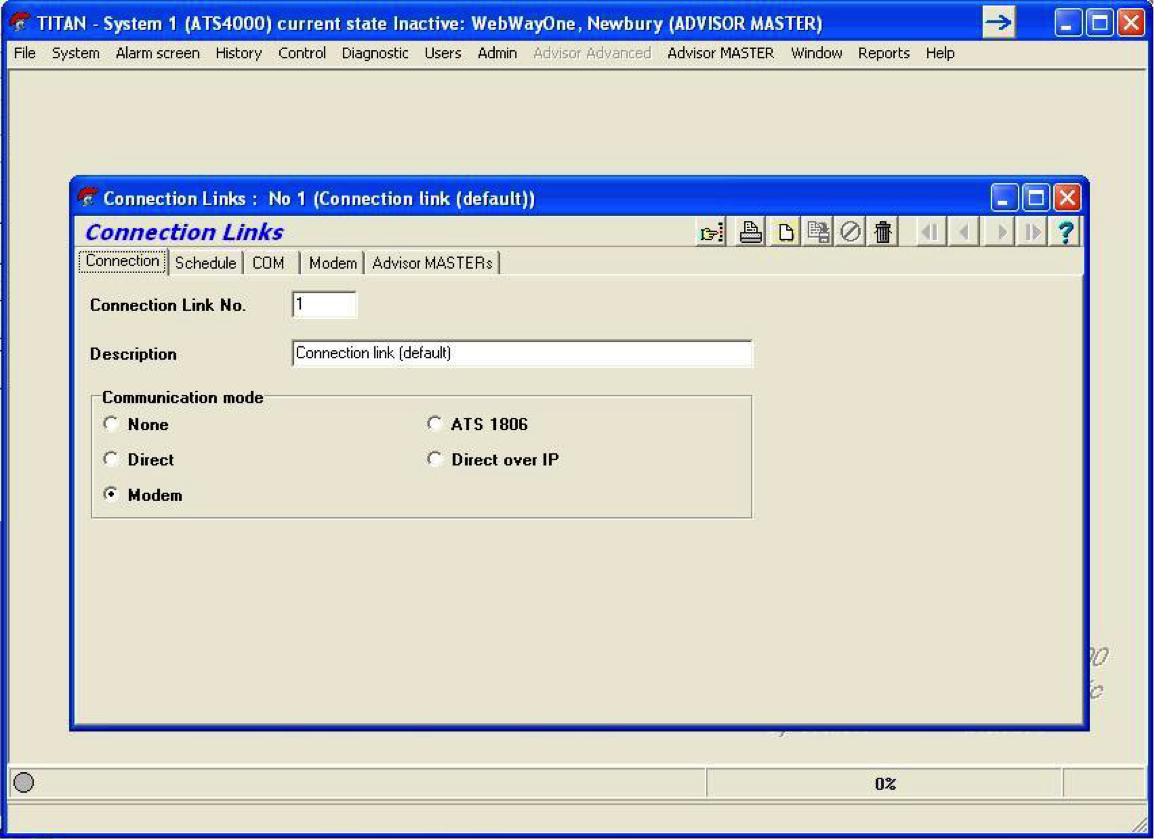Switch to the Schedule tab

(205, 263)
